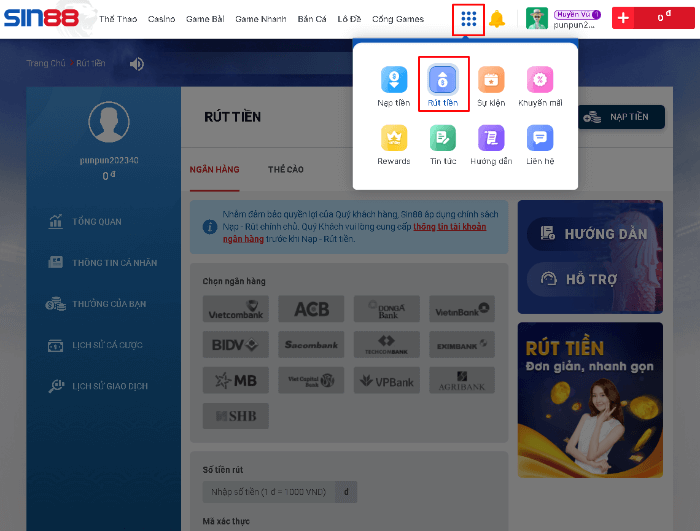The width and height of the screenshot is (700, 531).
Task: Click punpun2... username in header
Action: coord(574,25)
